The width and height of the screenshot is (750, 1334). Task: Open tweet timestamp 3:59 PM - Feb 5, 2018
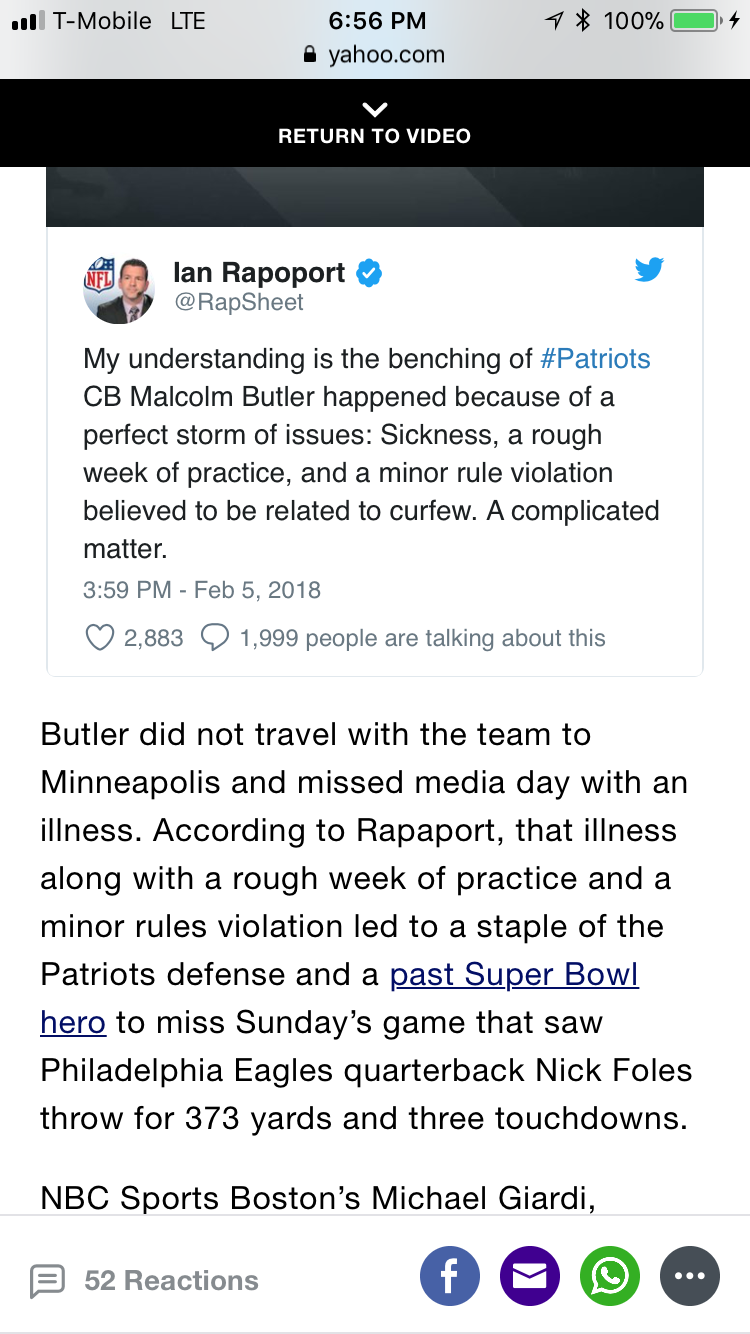click(202, 589)
